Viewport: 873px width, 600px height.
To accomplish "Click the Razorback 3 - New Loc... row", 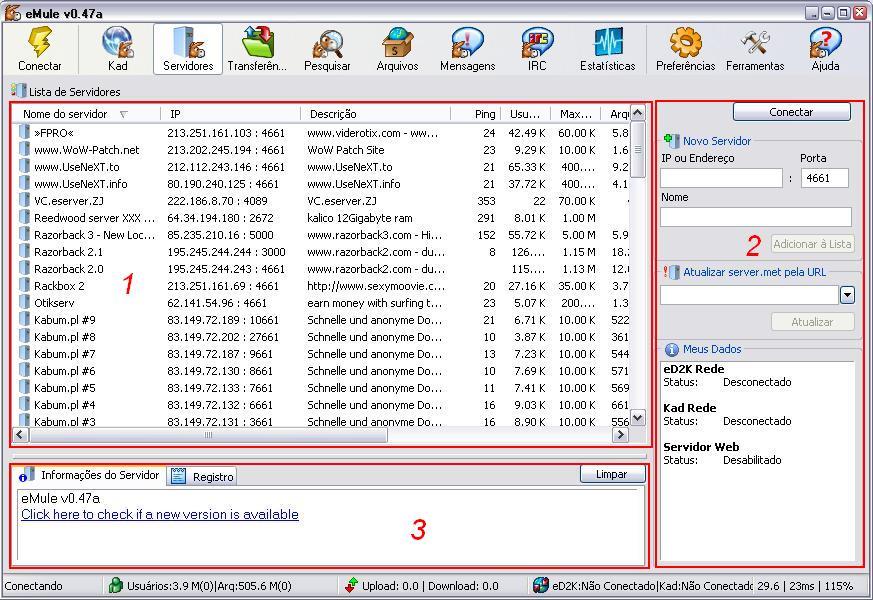I will tap(321, 235).
